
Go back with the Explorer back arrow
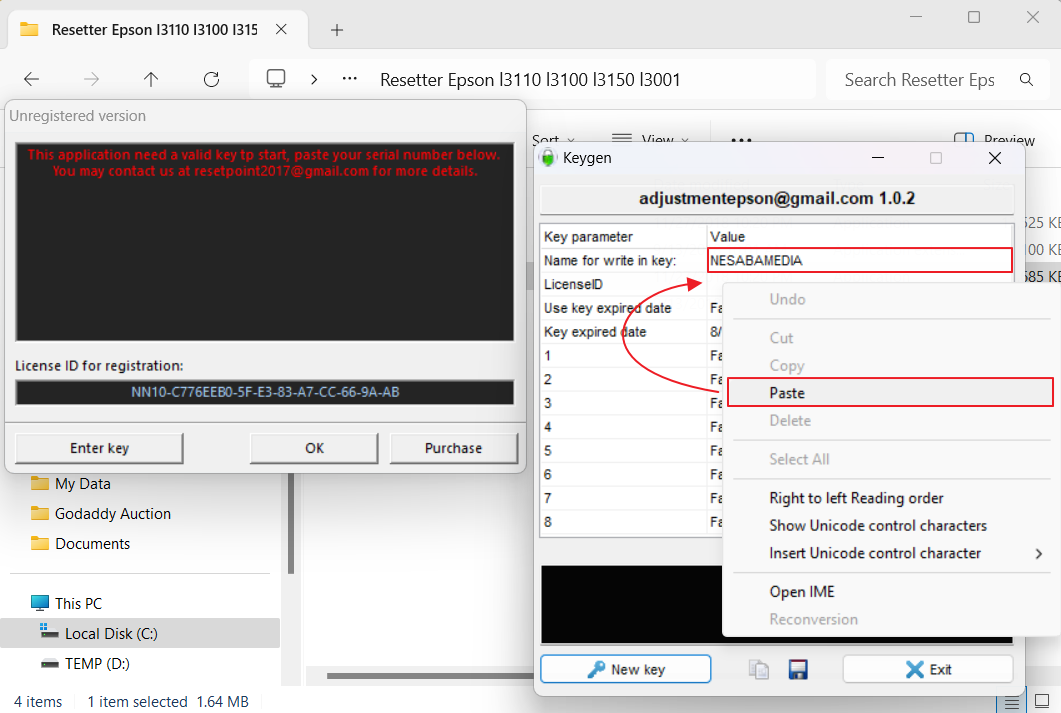point(32,80)
